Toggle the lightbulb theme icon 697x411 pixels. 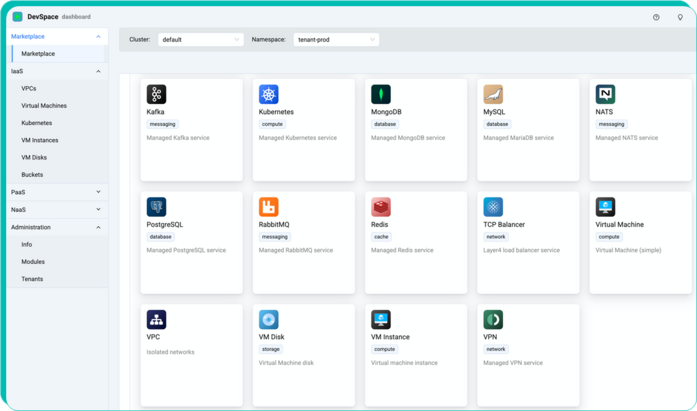click(x=680, y=17)
